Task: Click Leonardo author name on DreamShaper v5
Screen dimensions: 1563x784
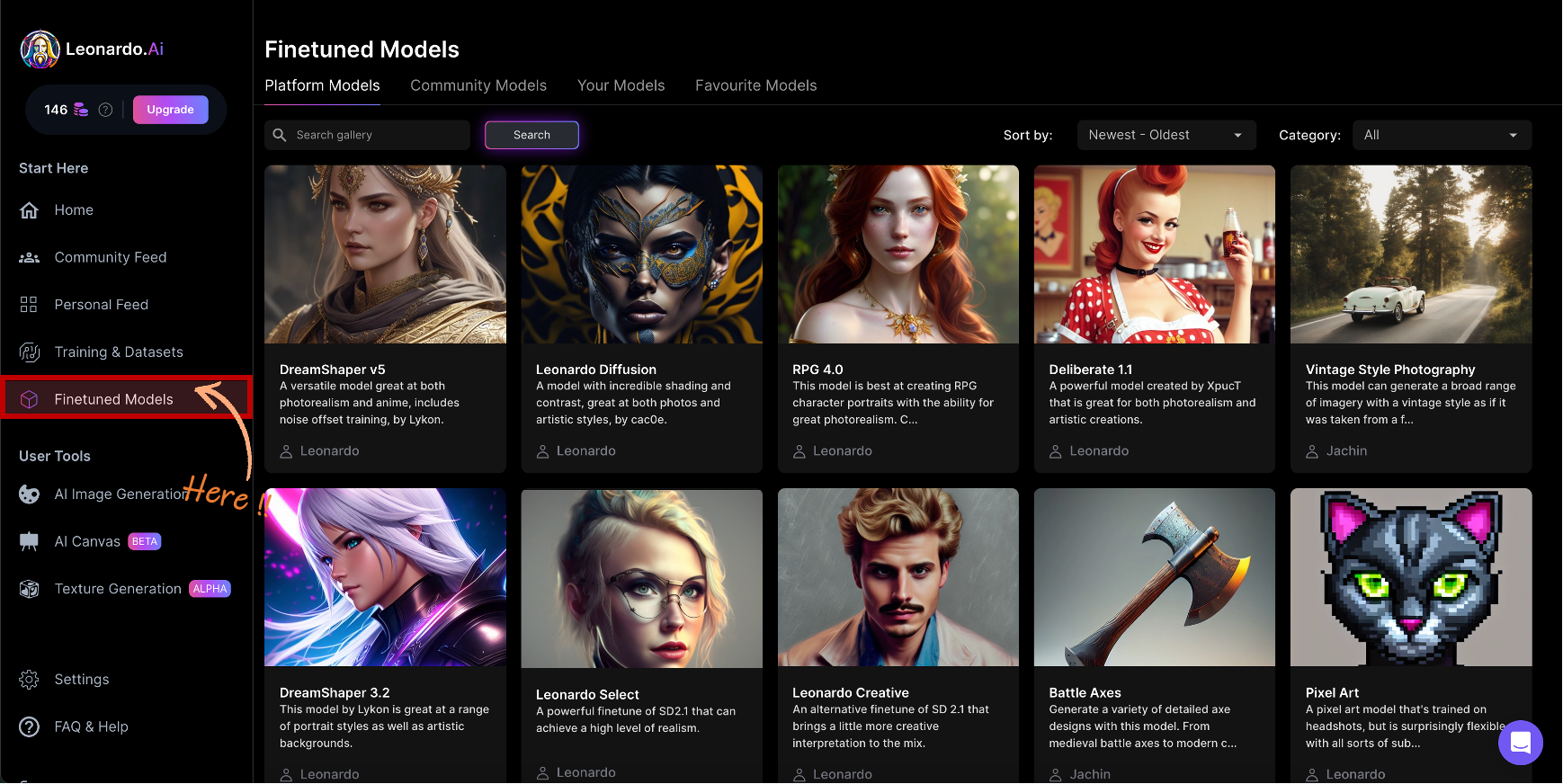Action: tap(330, 451)
